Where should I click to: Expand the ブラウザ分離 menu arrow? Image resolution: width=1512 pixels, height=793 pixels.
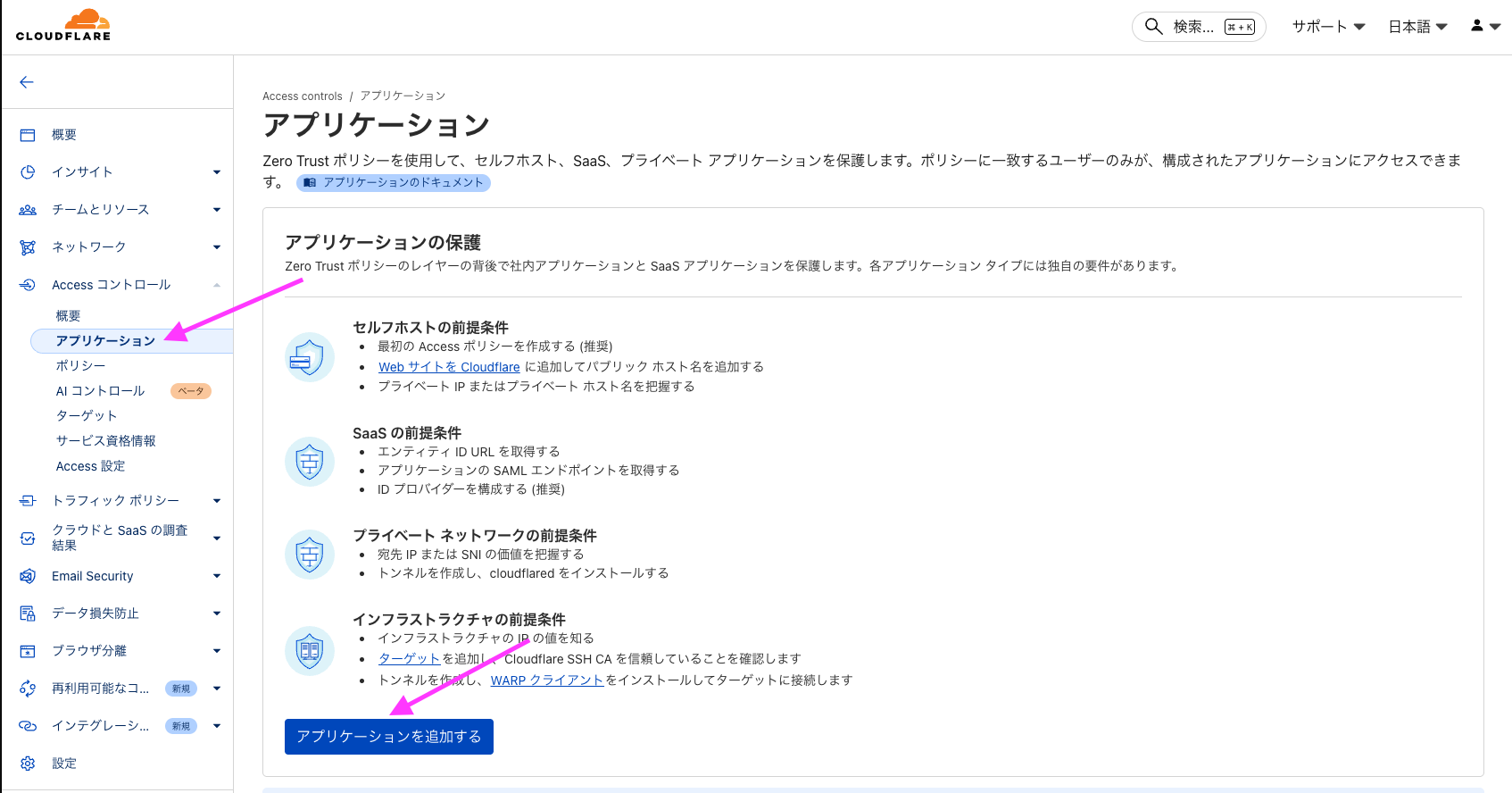217,651
